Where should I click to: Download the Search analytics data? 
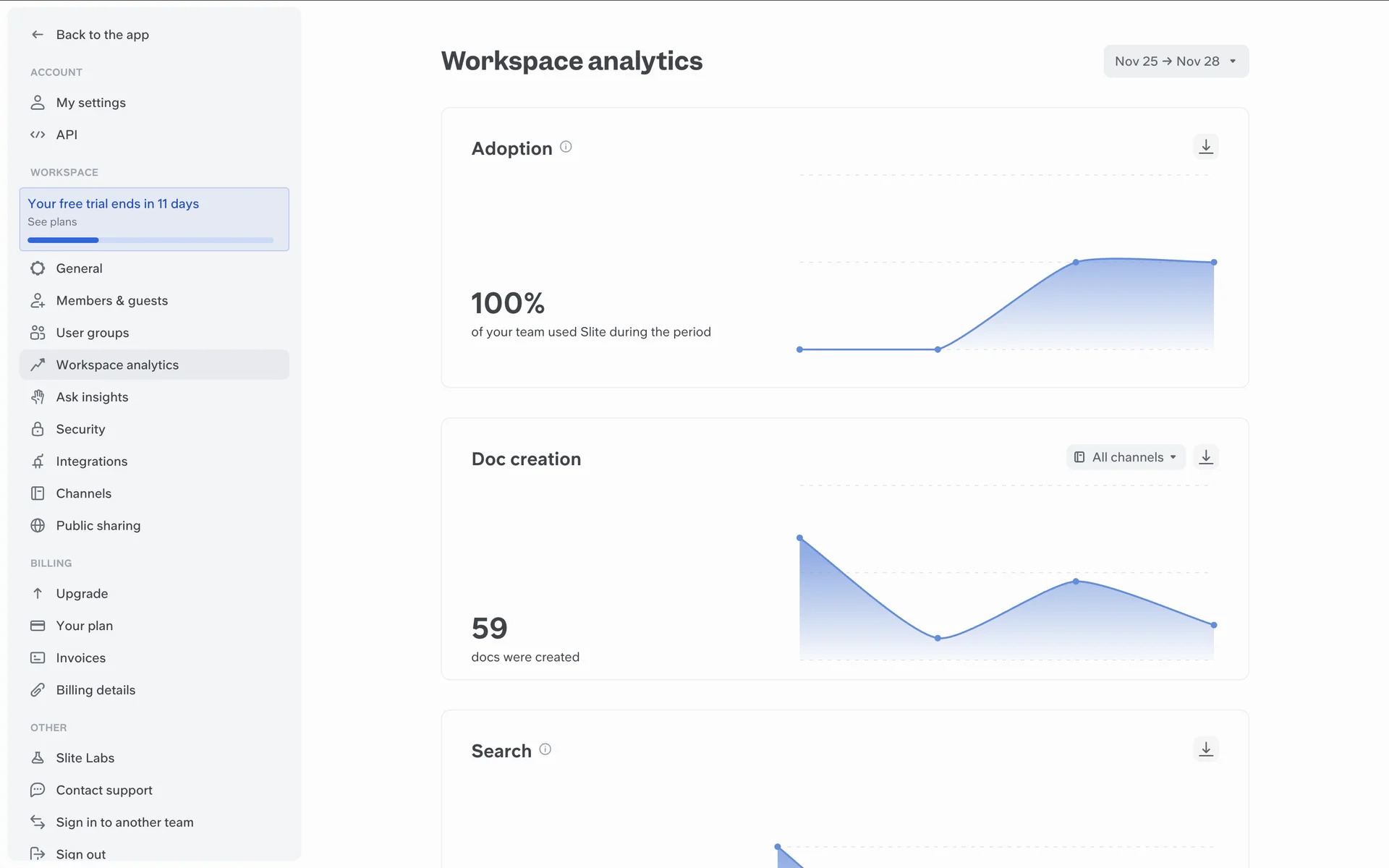pyautogui.click(x=1205, y=749)
